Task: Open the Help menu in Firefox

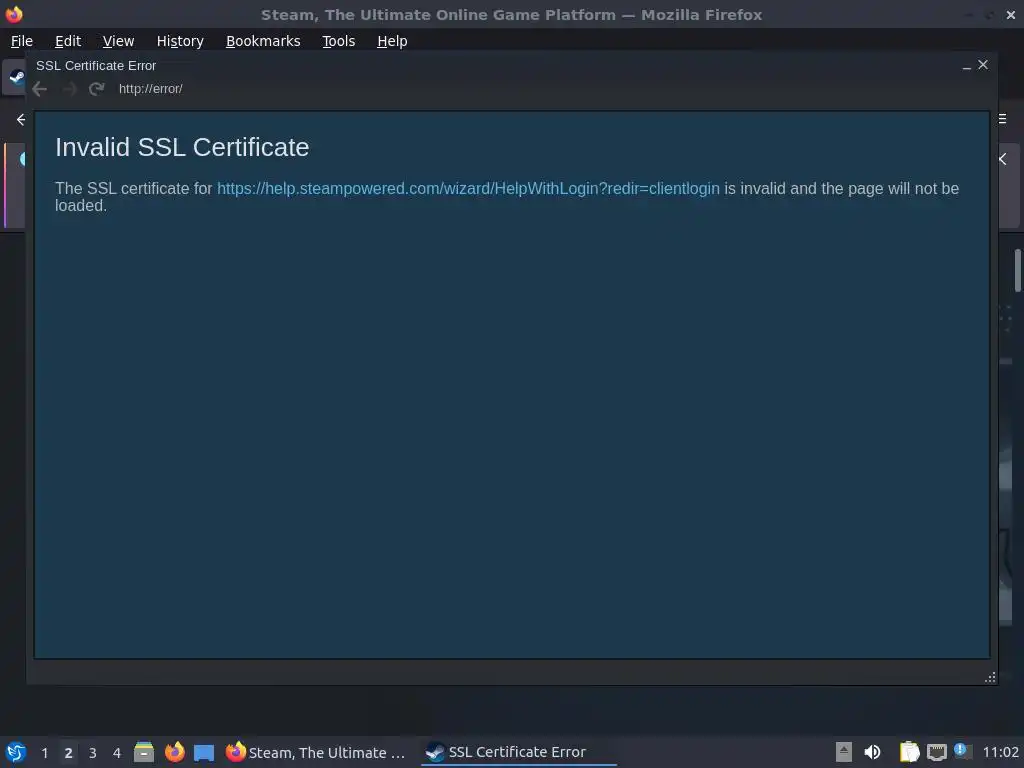Action: coord(392,41)
